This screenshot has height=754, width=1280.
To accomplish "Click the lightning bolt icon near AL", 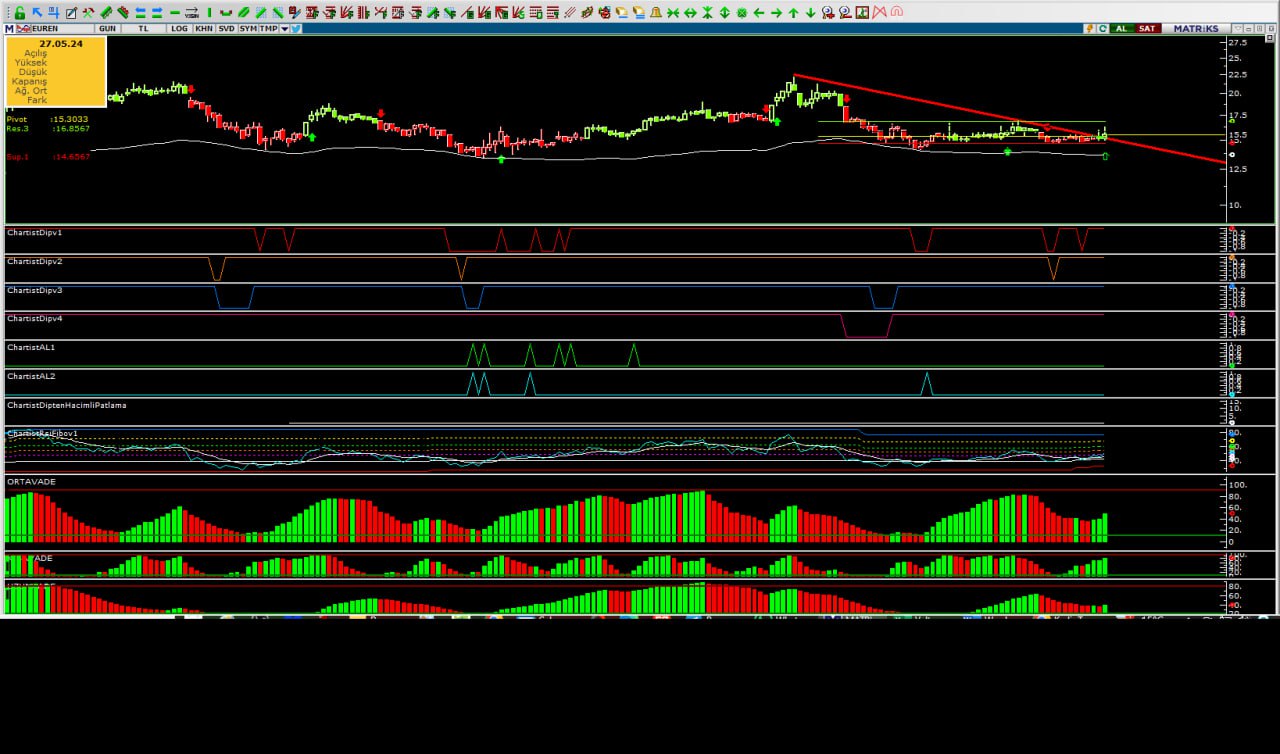I will point(1090,28).
